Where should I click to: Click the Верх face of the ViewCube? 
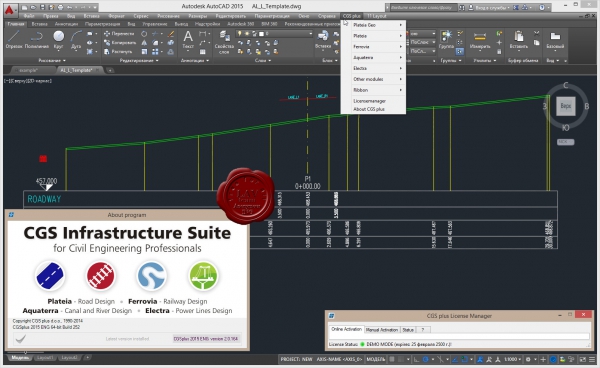pyautogui.click(x=566, y=106)
